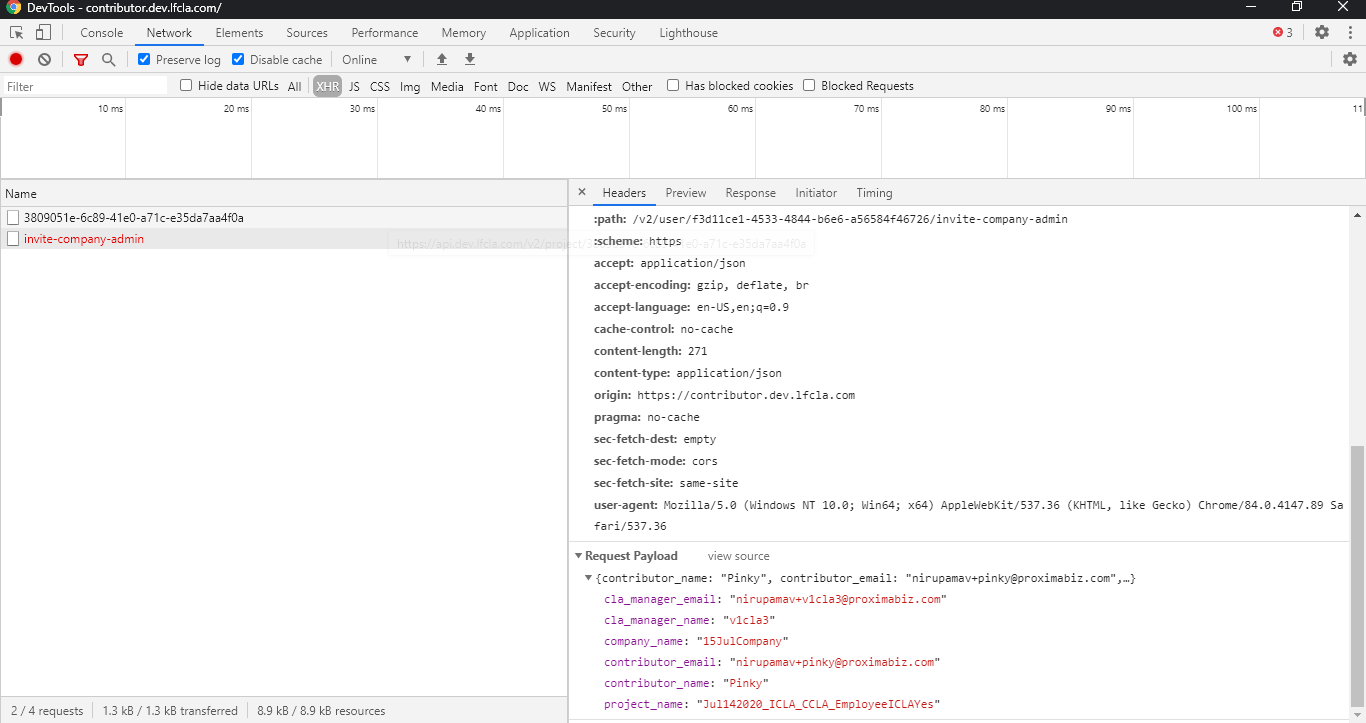The width and height of the screenshot is (1366, 723).
Task: Switch to the Elements tab
Action: pos(239,32)
